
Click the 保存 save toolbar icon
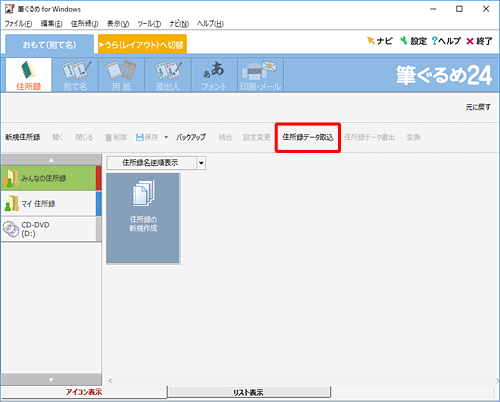147,137
